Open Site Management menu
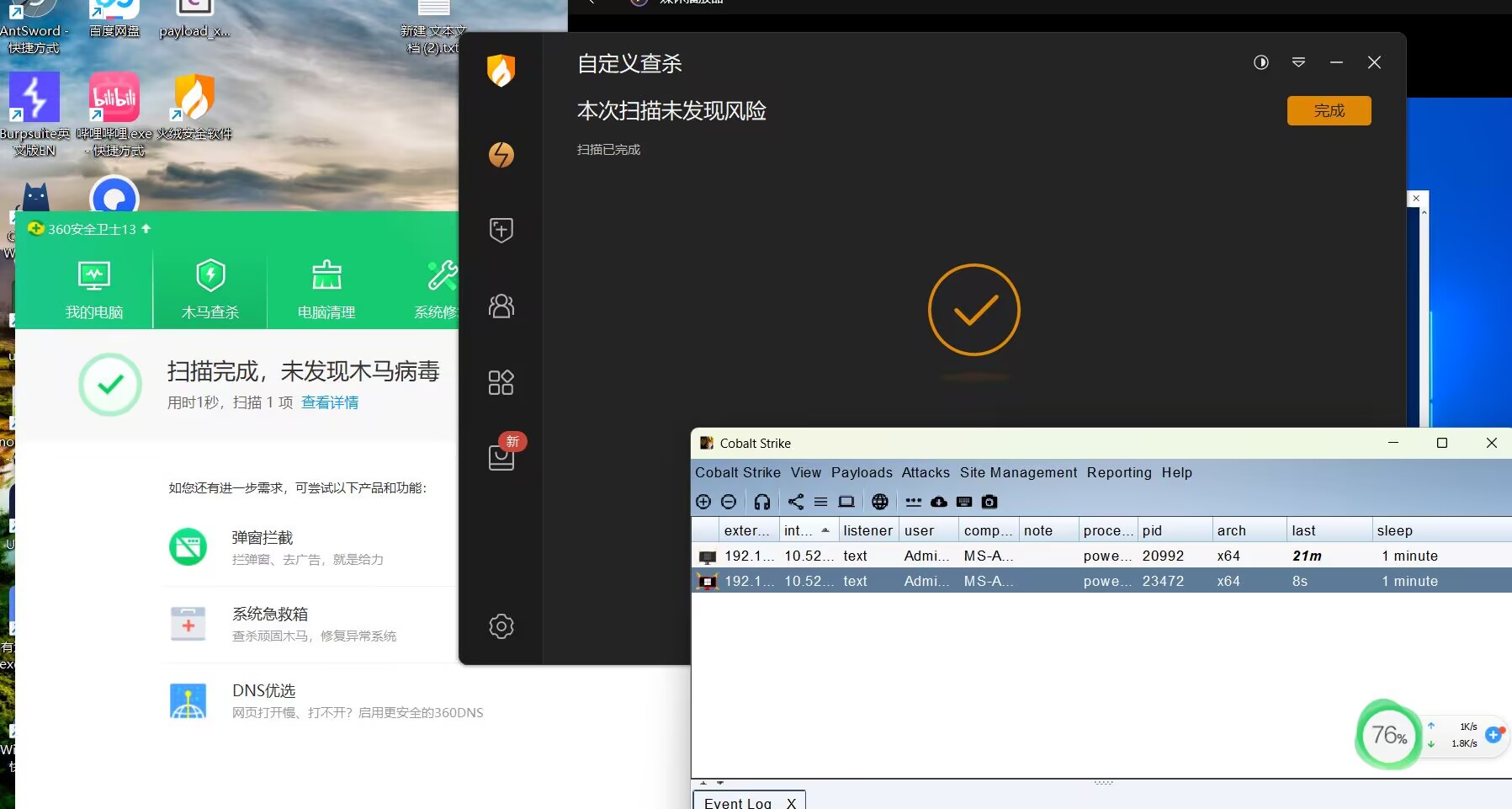Screen dimensions: 1512x809 pos(1018,472)
